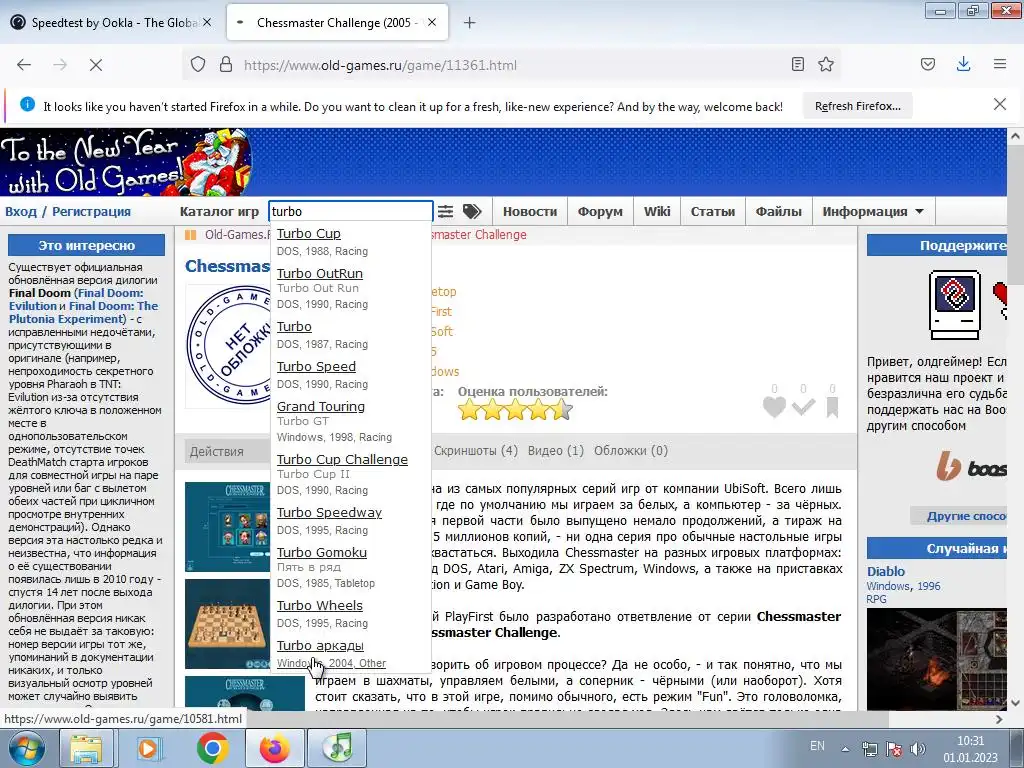This screenshot has width=1024, height=768.
Task: Toggle reader view icon
Action: pos(797,64)
